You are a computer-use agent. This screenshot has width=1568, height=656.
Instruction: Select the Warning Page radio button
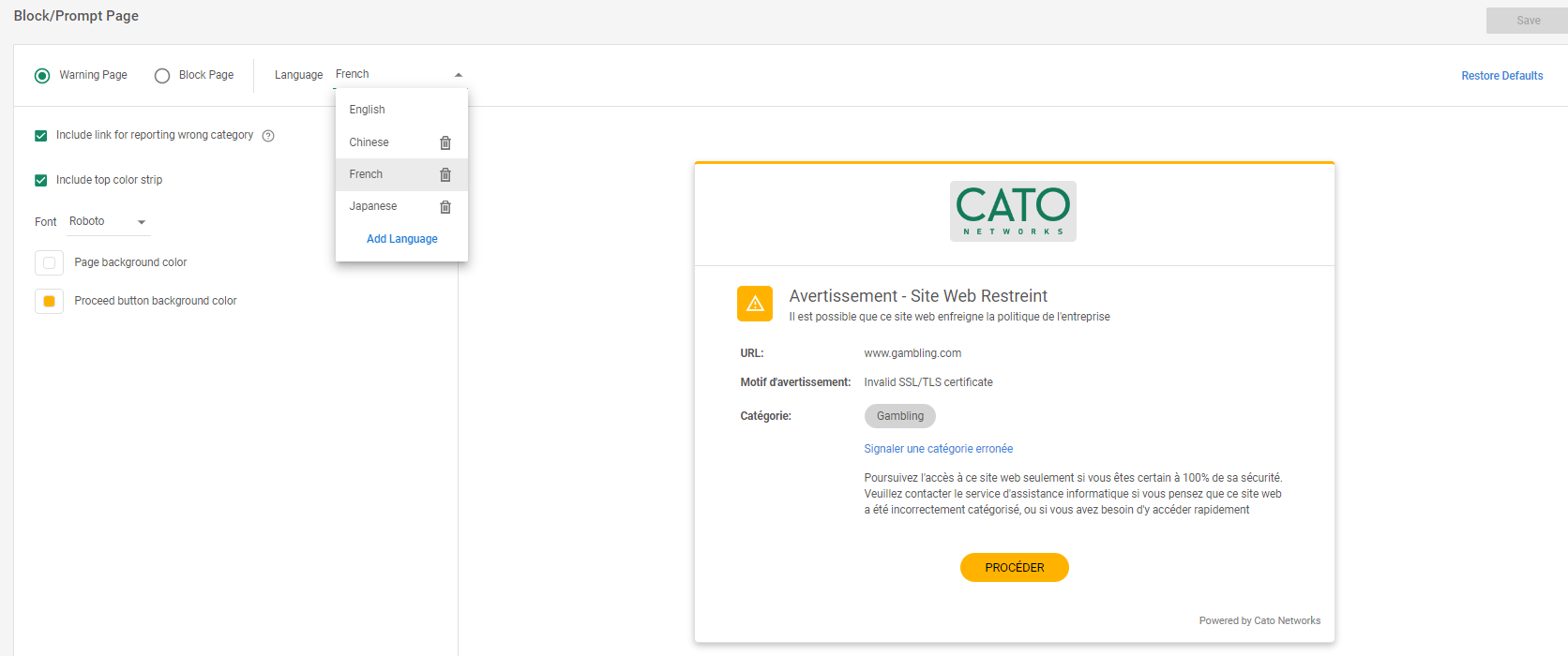click(x=42, y=76)
